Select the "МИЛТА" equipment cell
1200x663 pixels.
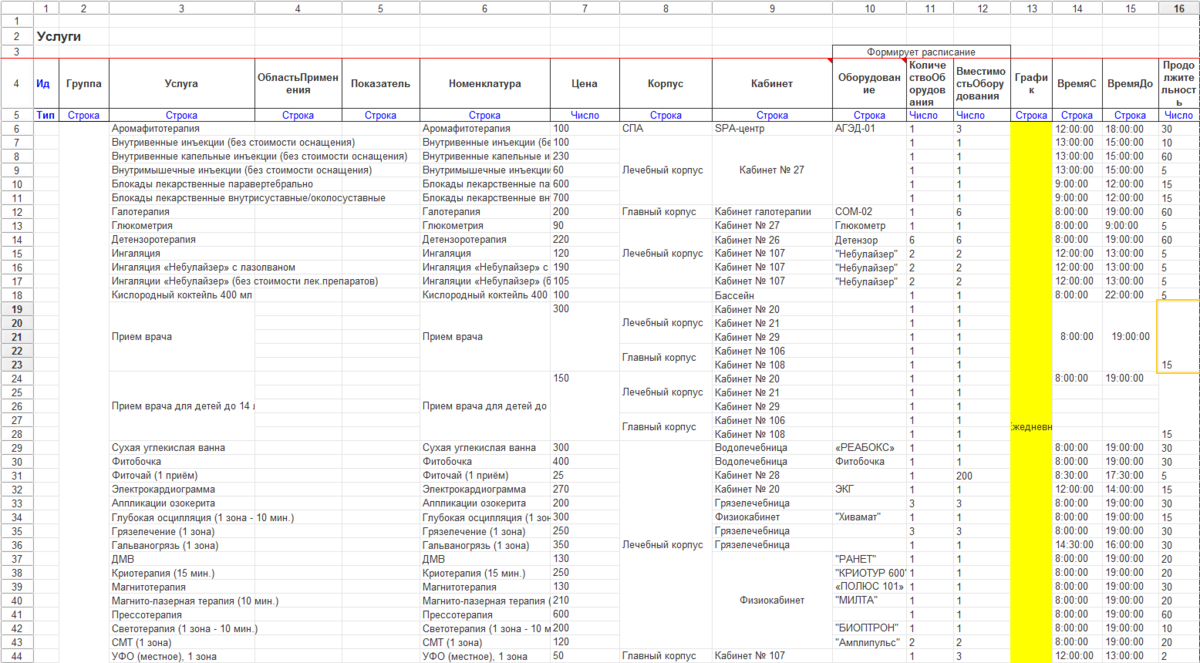pyautogui.click(x=869, y=600)
